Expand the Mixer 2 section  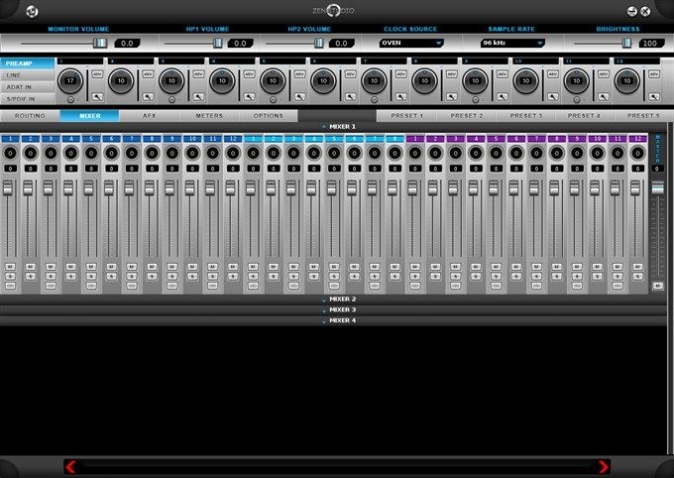(340, 299)
